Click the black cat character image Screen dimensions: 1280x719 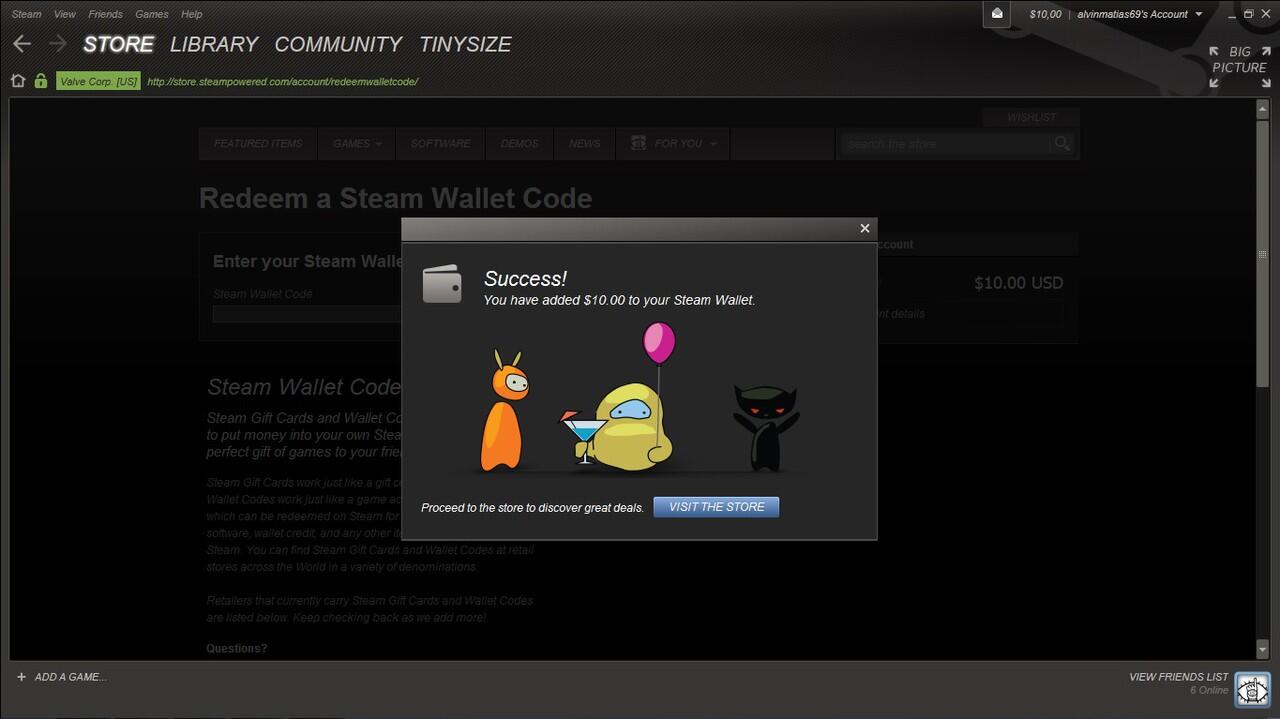[x=766, y=427]
